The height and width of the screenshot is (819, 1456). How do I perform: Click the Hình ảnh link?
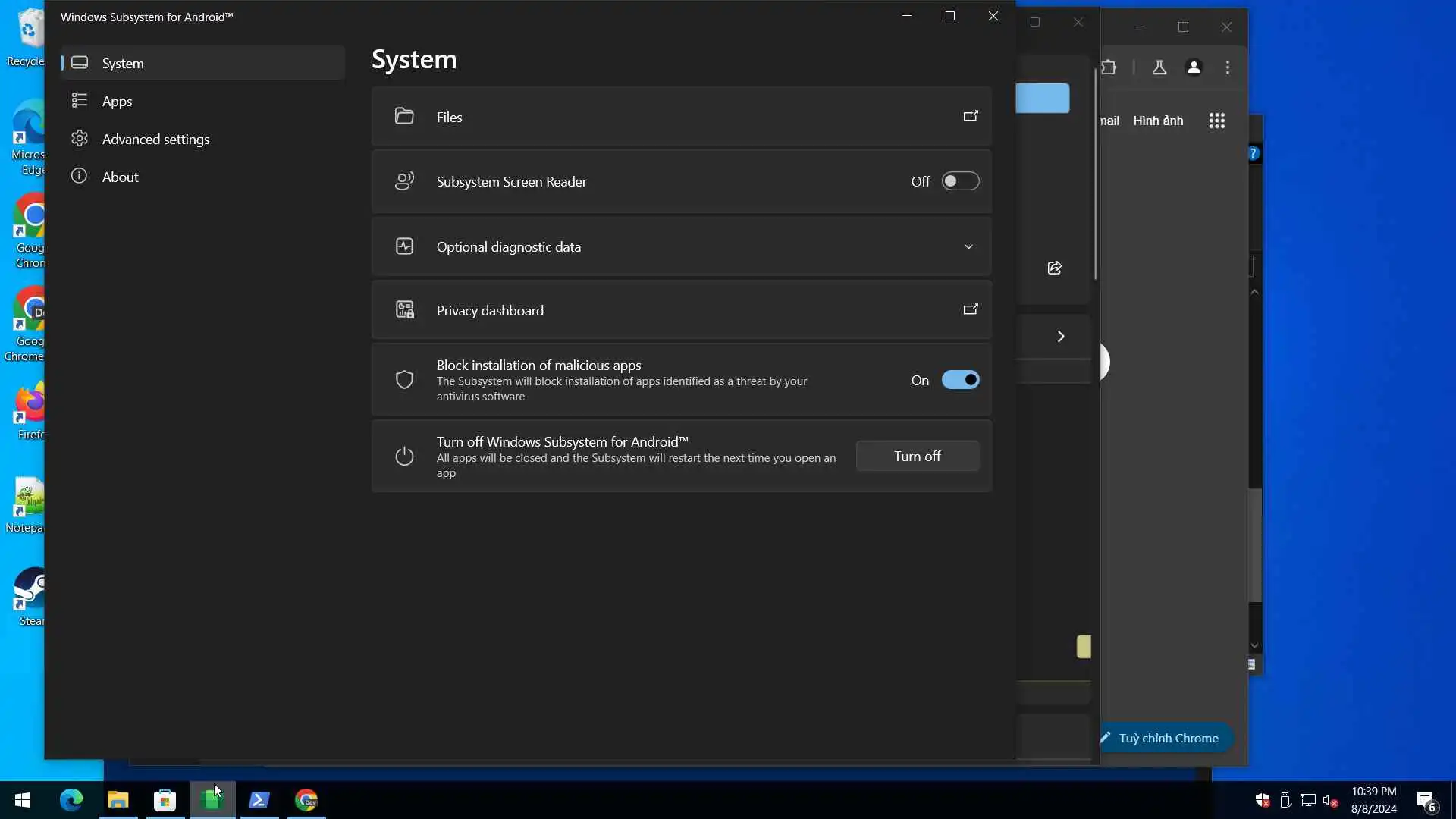point(1157,121)
